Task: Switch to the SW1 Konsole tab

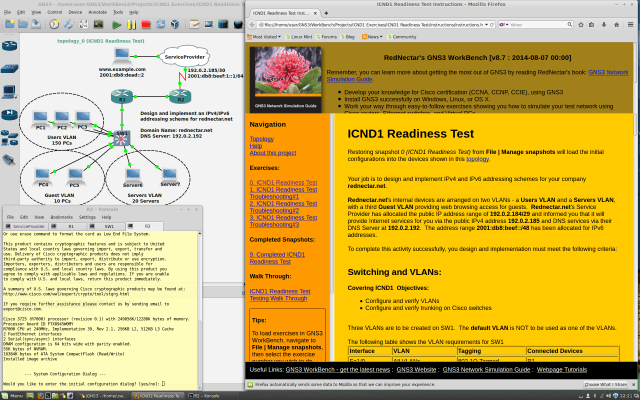Action: [105, 226]
